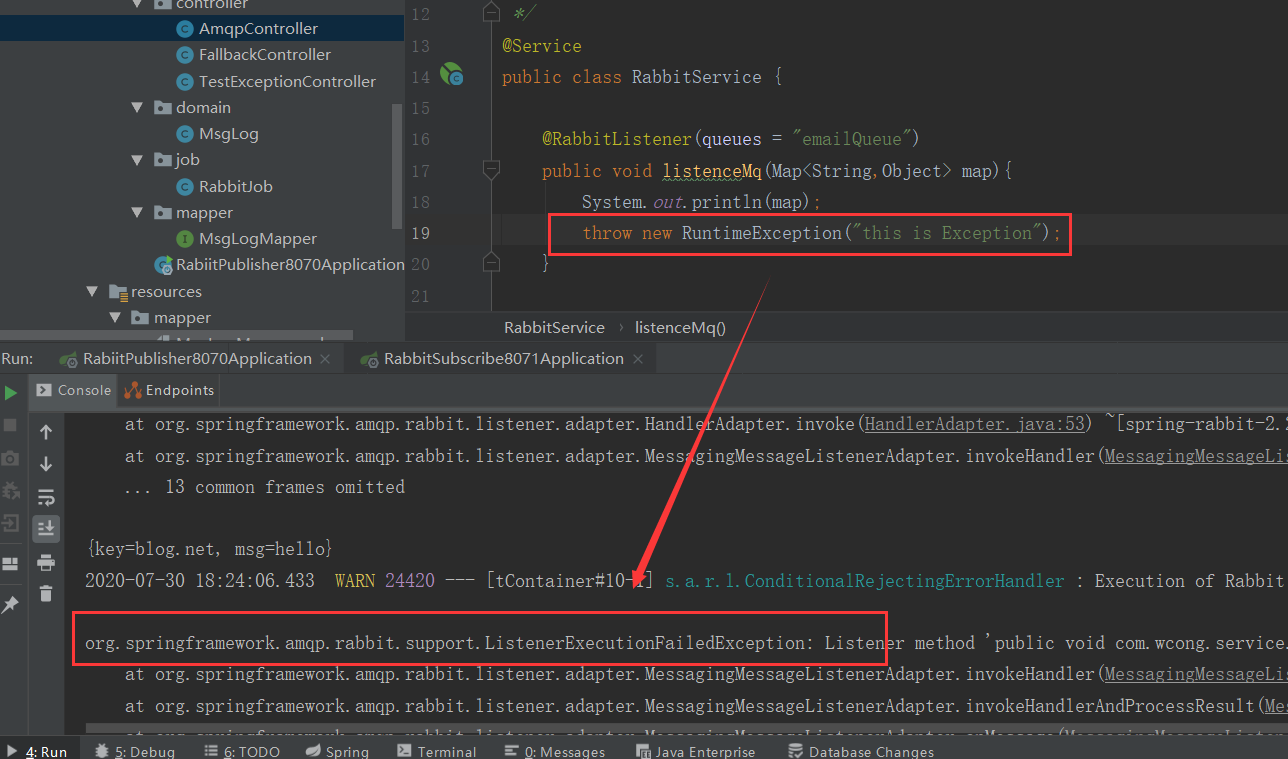Click the listenceMq method name in editor
The width and height of the screenshot is (1288, 759).
712,171
